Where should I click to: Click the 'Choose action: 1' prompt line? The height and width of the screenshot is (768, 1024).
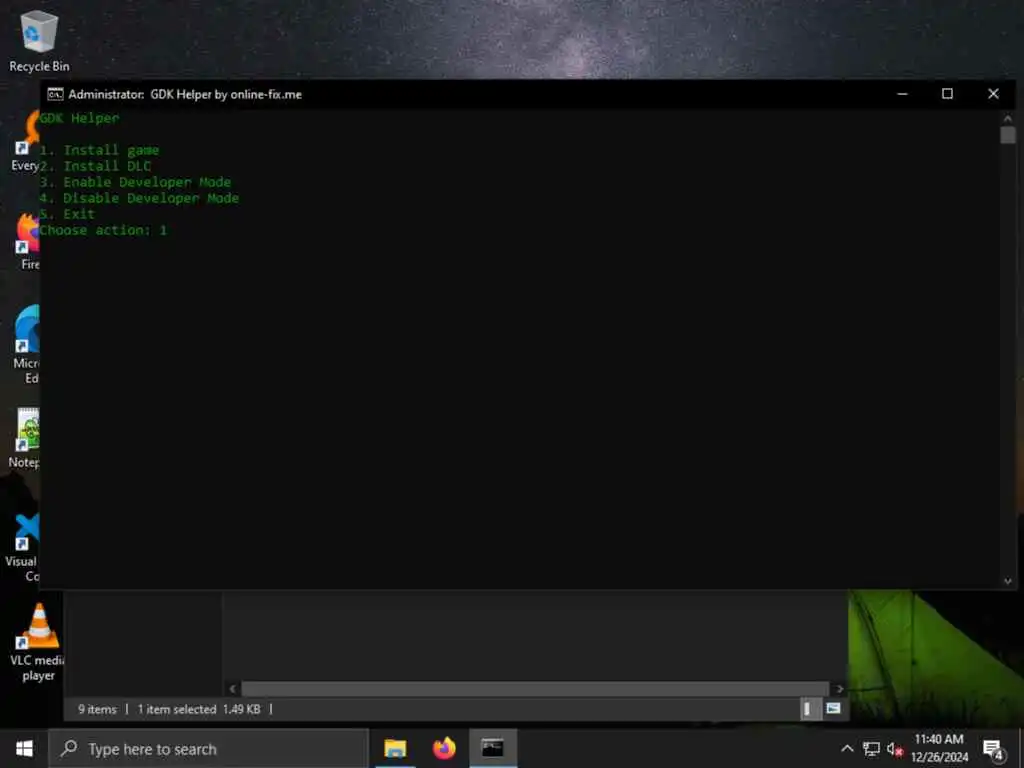coord(103,230)
